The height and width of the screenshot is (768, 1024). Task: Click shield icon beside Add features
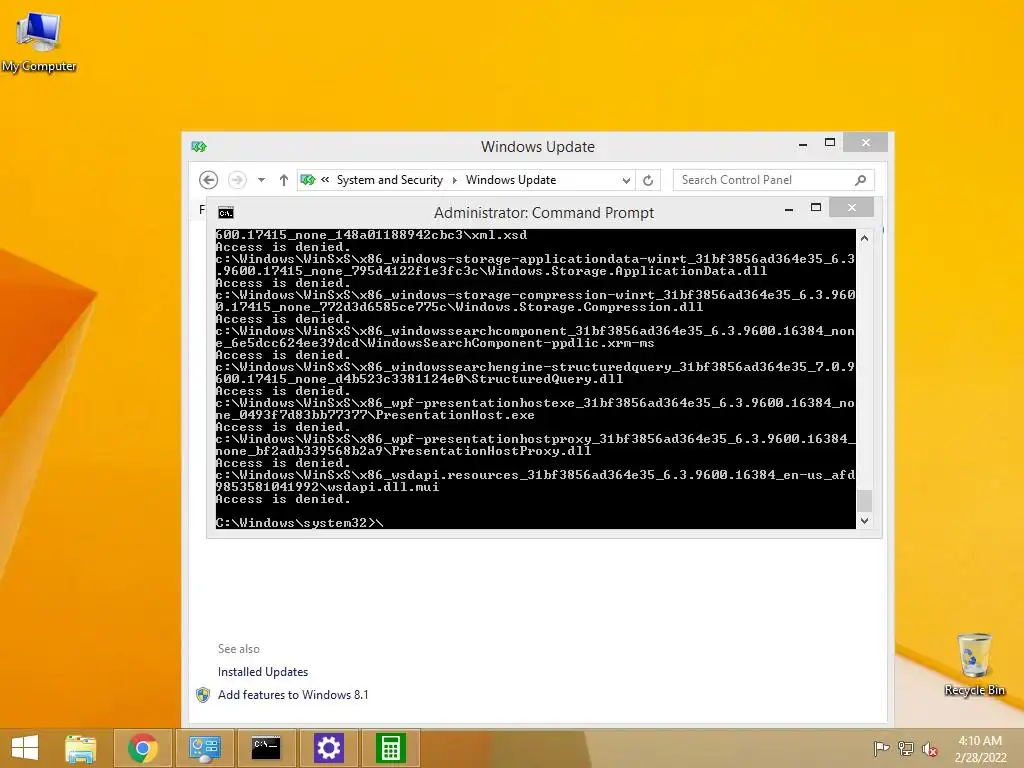203,695
